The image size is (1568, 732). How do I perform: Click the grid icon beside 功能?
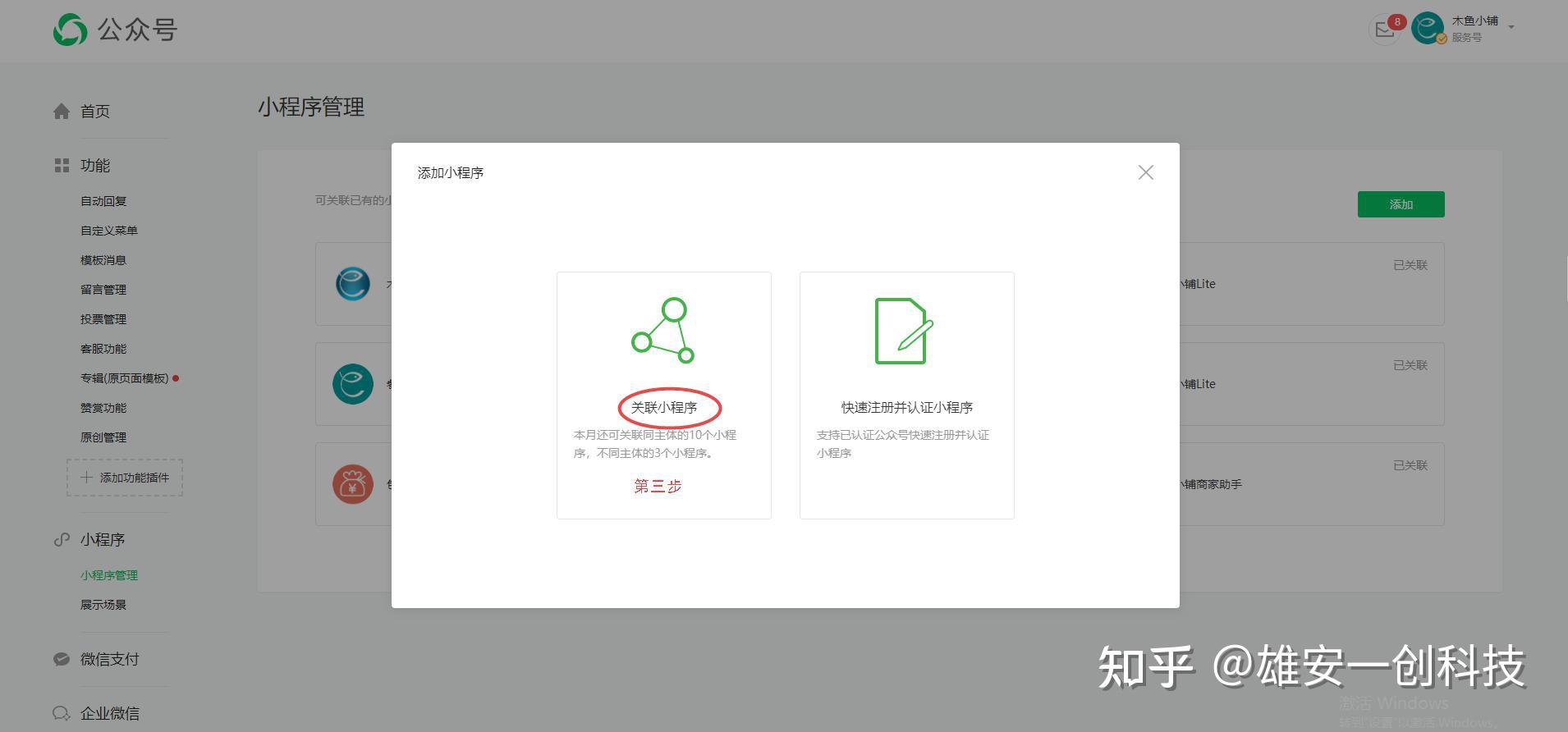coord(62,166)
